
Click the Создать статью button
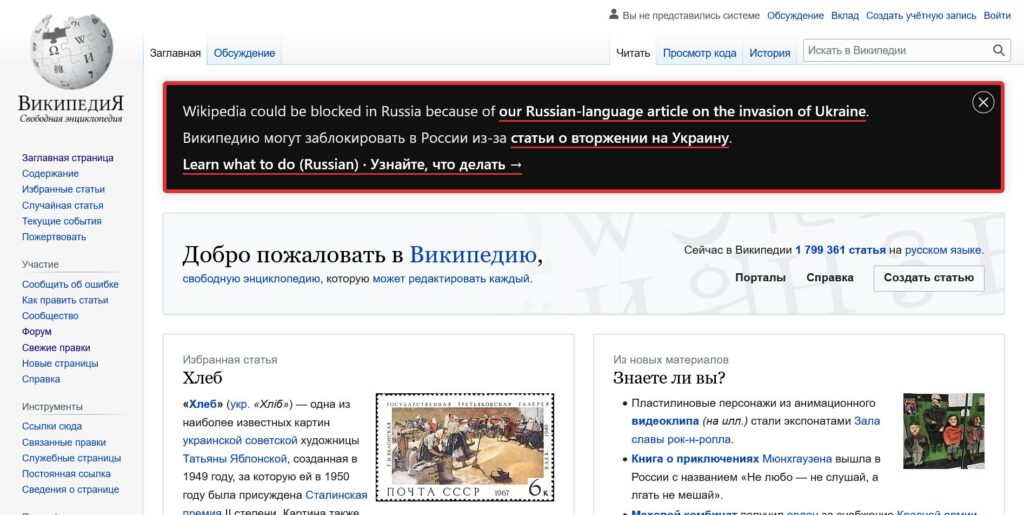(928, 278)
